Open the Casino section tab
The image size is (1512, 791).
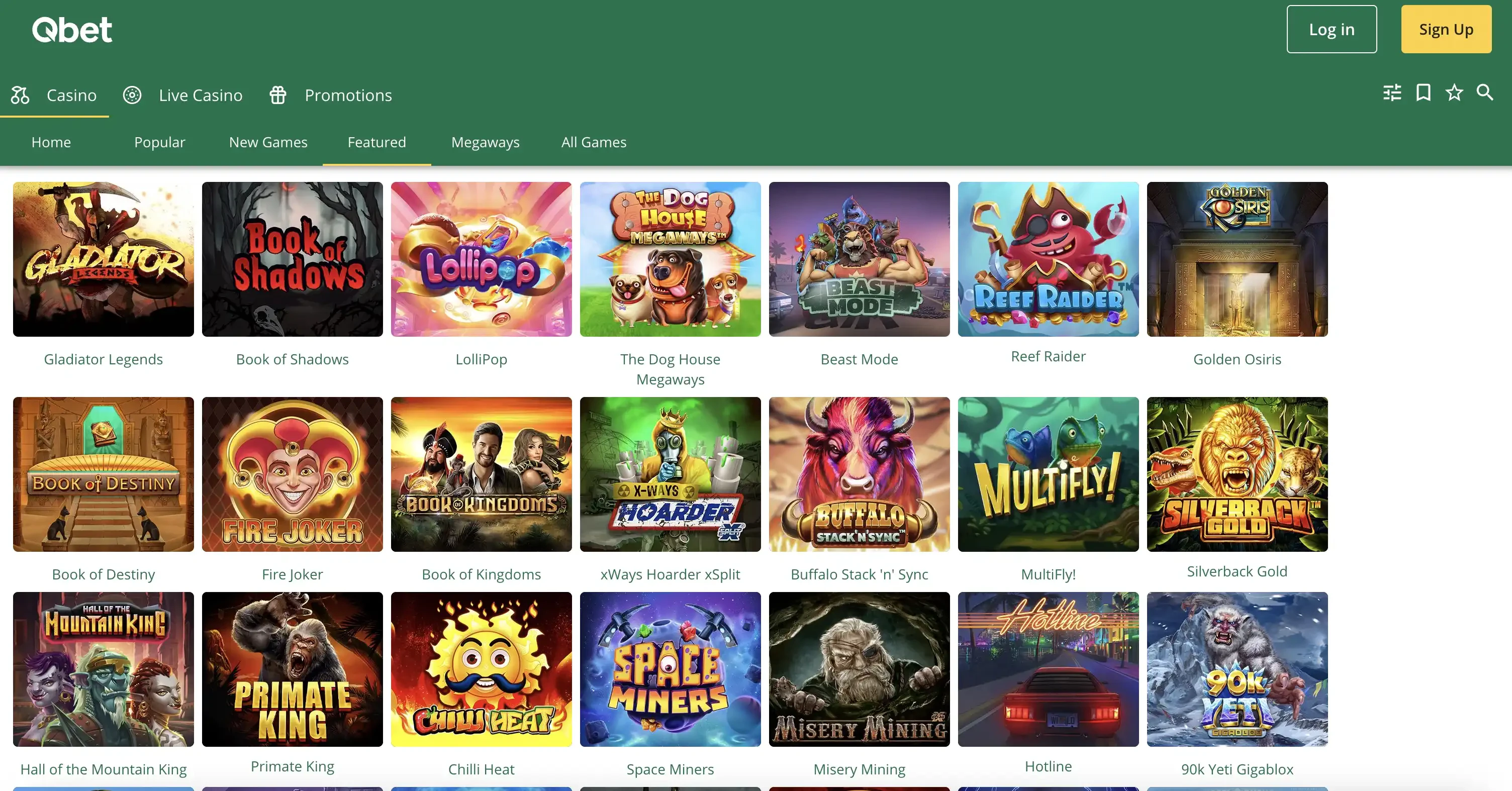point(54,95)
